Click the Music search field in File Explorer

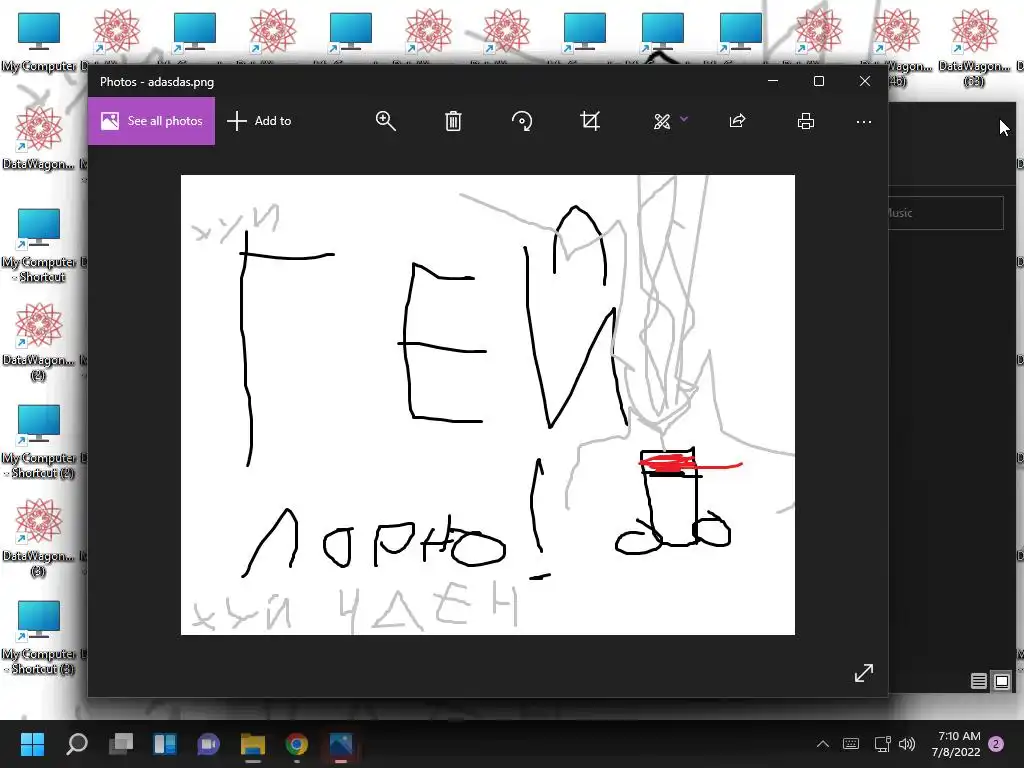[x=946, y=213]
